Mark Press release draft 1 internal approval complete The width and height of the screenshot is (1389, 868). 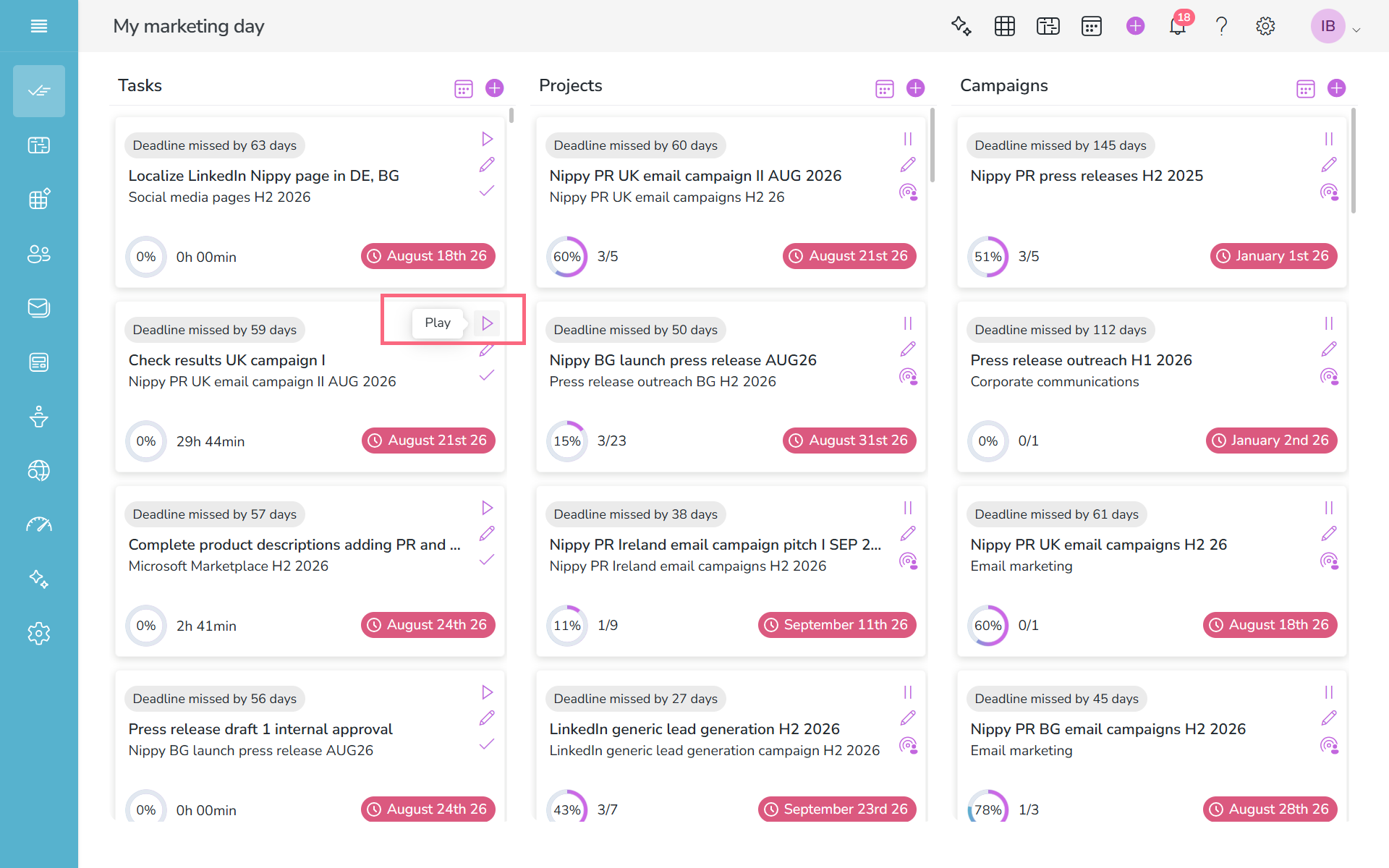(487, 744)
